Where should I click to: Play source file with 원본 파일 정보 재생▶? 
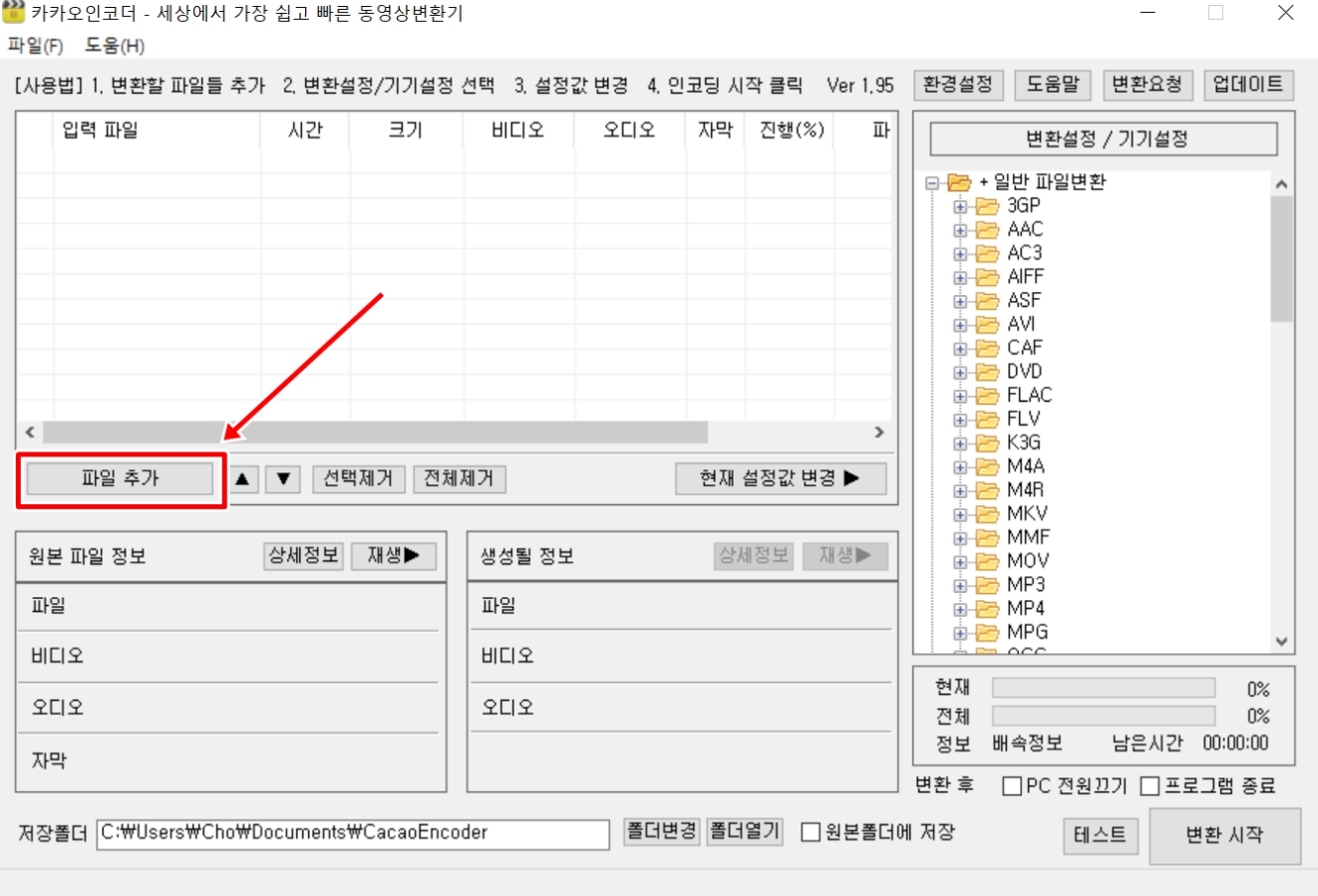pyautogui.click(x=394, y=556)
